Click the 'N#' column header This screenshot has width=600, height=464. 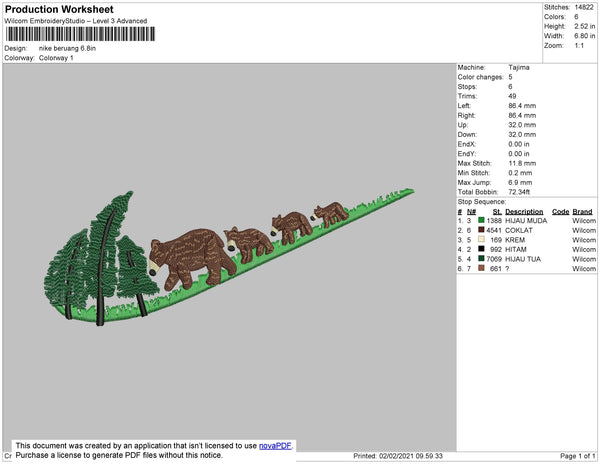point(471,212)
